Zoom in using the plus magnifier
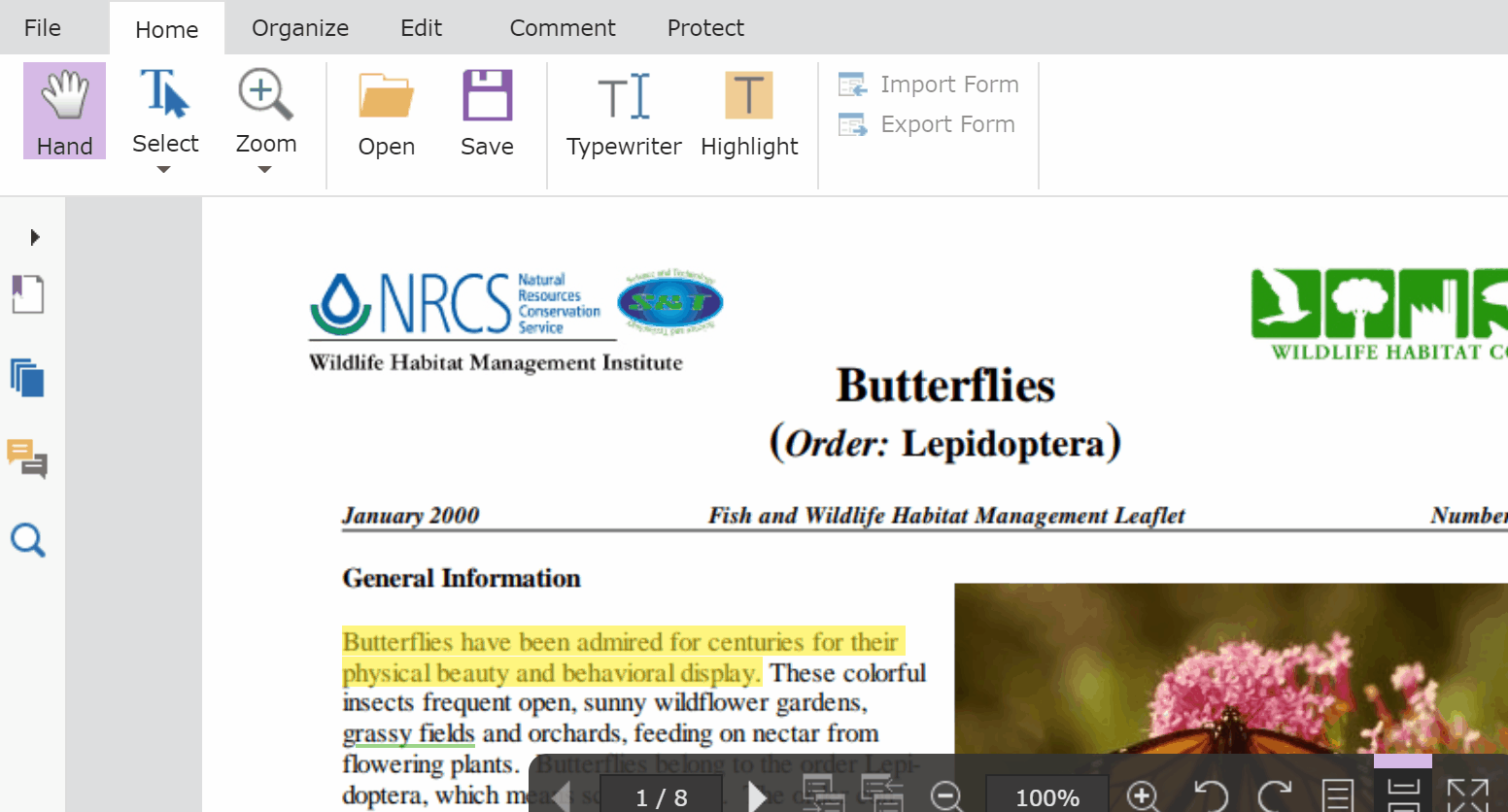 [1144, 796]
